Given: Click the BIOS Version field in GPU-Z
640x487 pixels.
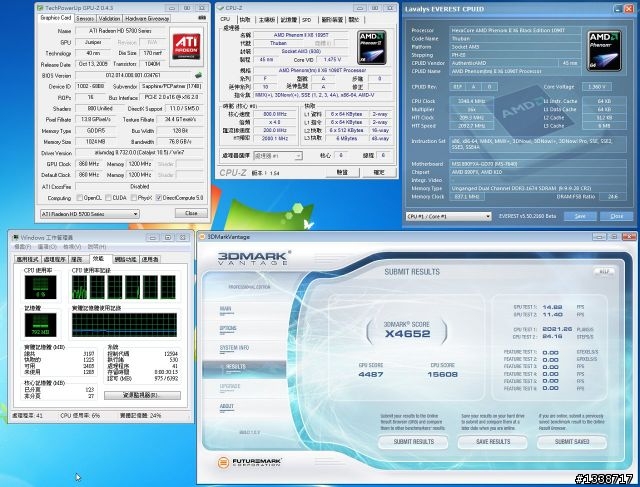Looking at the screenshot, I should click(133, 76).
